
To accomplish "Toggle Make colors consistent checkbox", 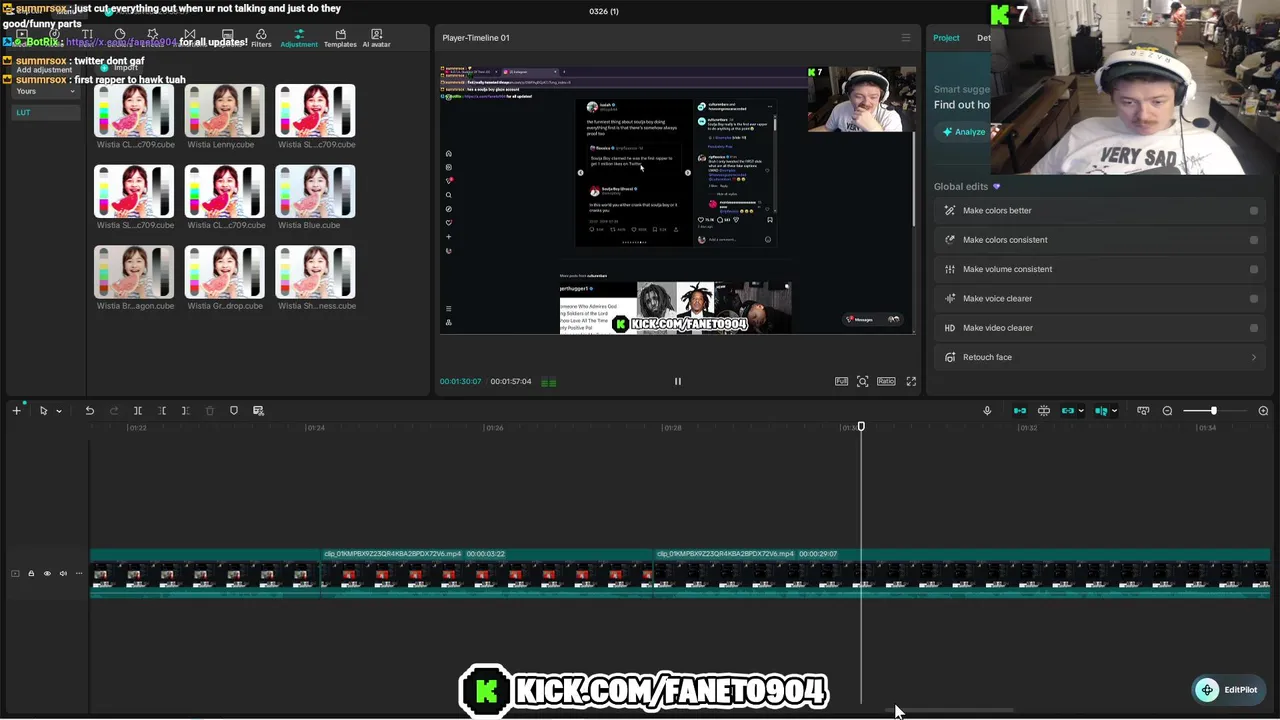I will [1253, 240].
